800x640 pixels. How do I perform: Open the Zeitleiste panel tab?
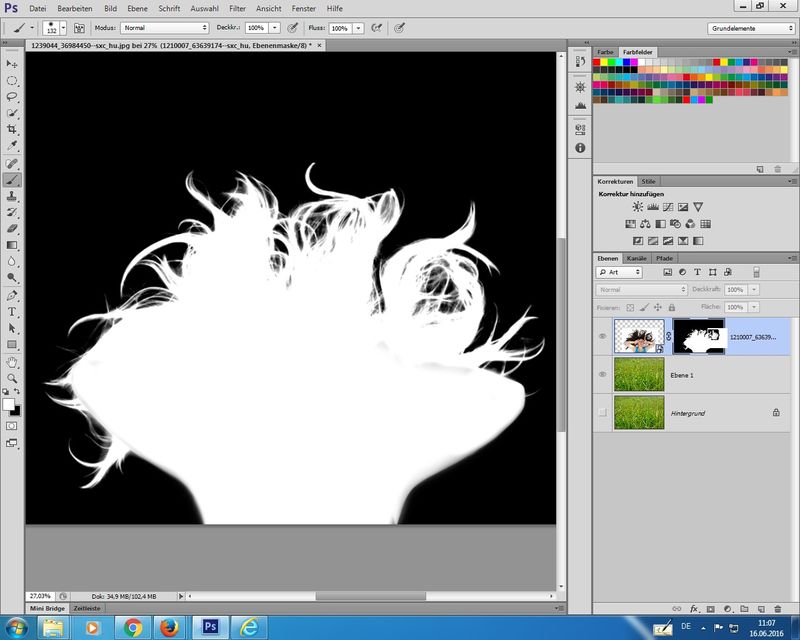coord(87,607)
